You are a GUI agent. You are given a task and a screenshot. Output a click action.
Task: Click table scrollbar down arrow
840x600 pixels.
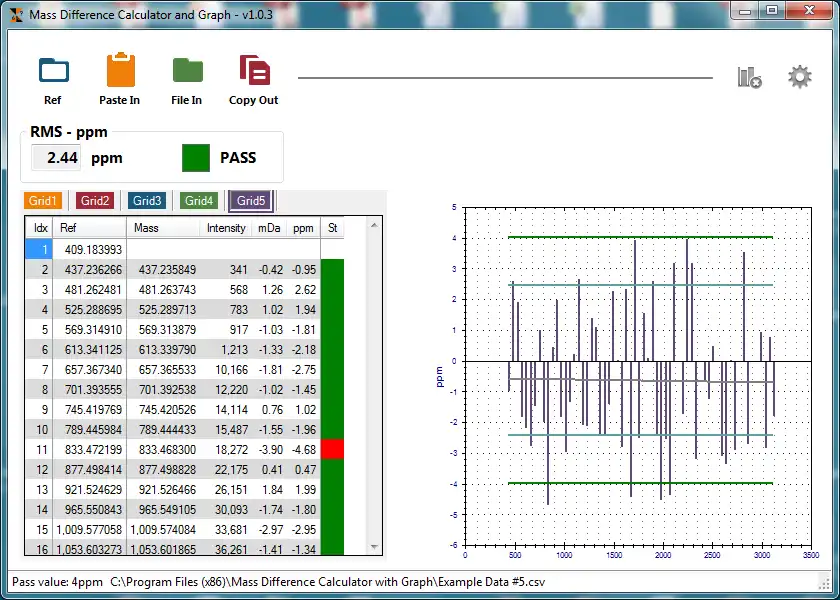tap(374, 547)
